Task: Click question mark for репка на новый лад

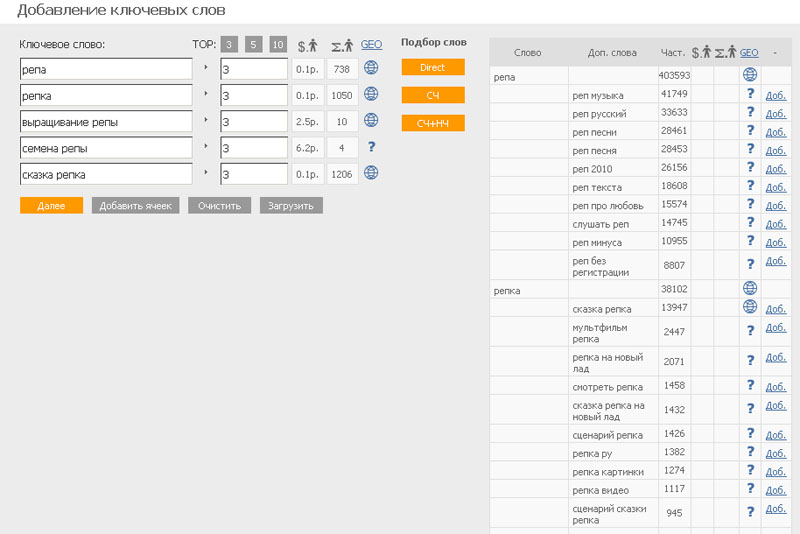Action: coord(750,361)
